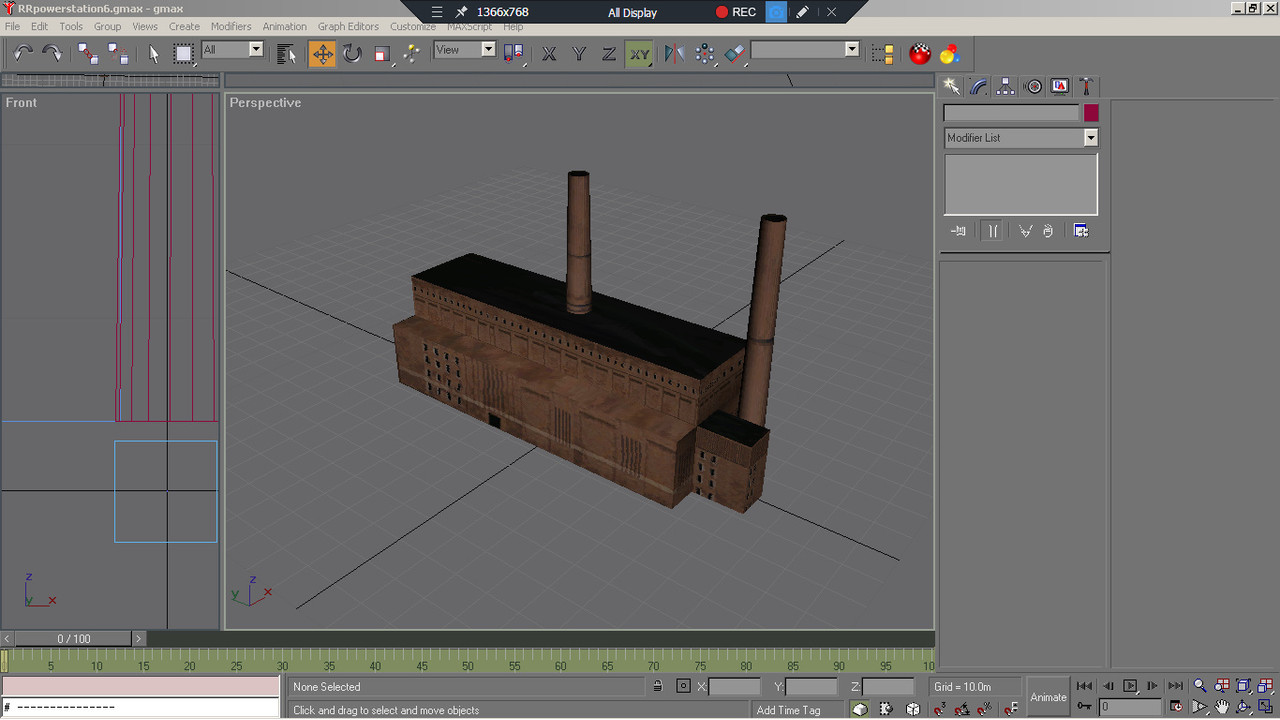
Task: Restrict transform to Z axis
Action: (x=609, y=53)
